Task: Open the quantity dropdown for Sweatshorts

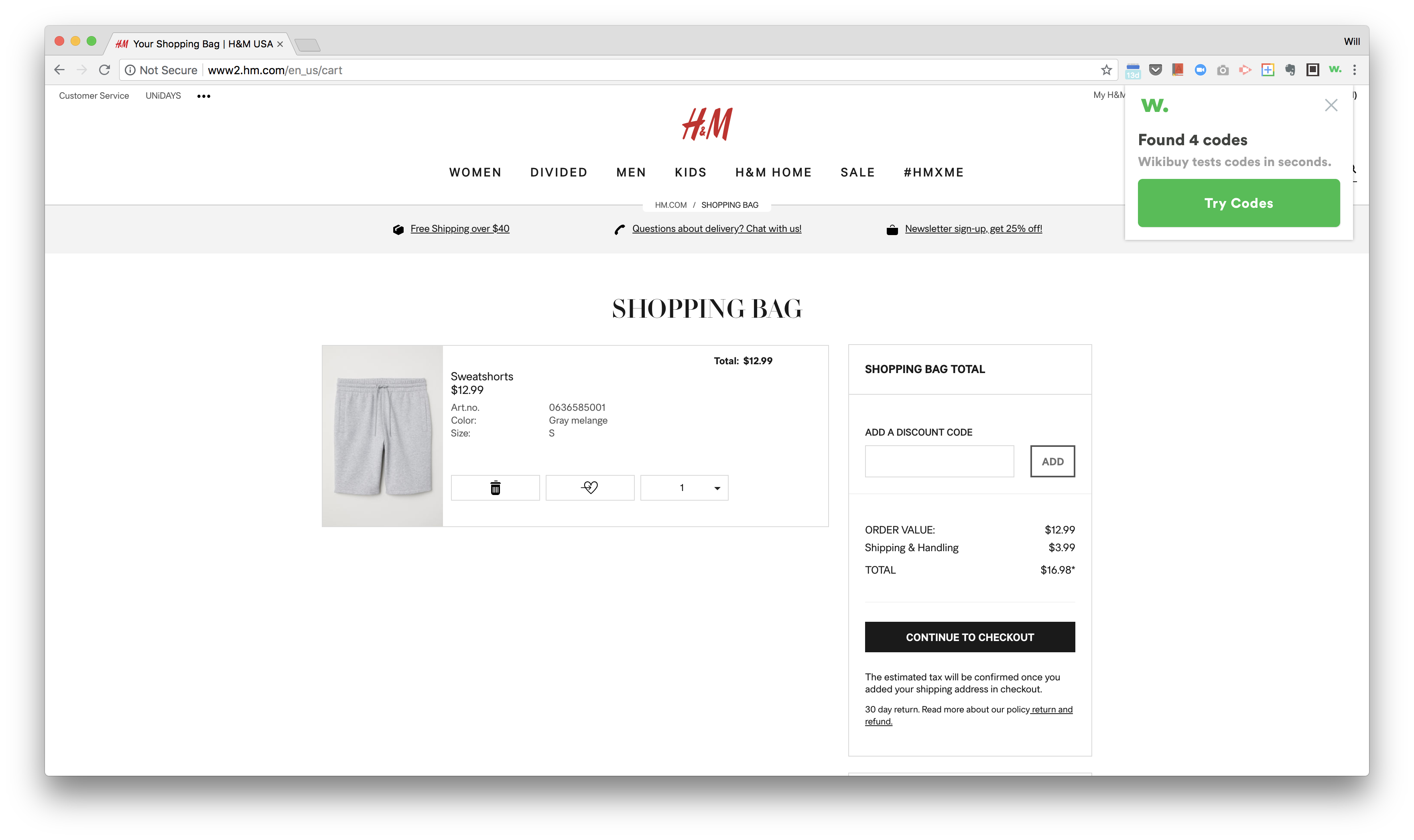Action: pos(685,488)
